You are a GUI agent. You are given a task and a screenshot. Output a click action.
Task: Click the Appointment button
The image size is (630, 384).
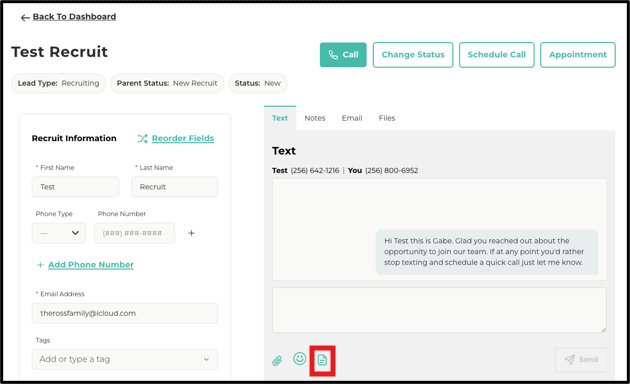tap(578, 55)
